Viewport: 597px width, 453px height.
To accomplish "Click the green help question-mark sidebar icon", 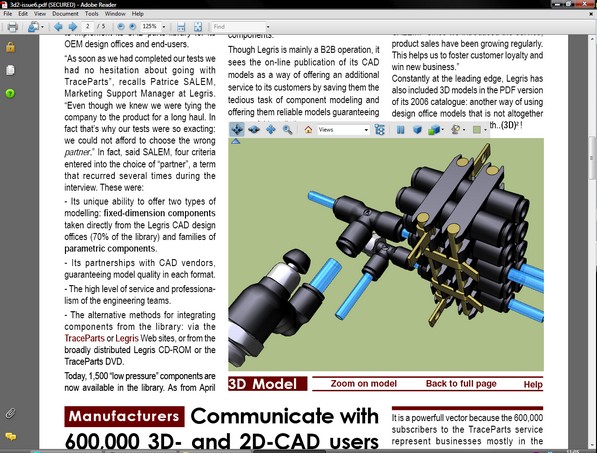I will click(x=10, y=93).
